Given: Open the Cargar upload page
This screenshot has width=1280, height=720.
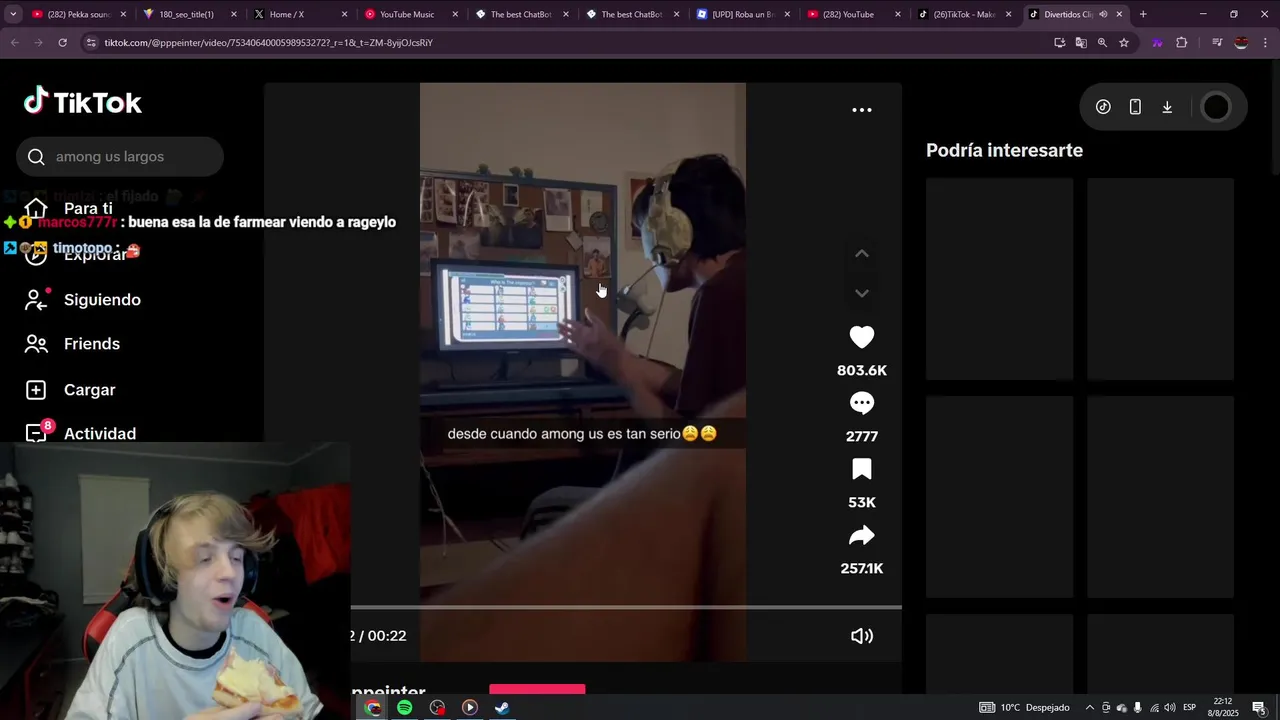Looking at the screenshot, I should click(x=70, y=390).
